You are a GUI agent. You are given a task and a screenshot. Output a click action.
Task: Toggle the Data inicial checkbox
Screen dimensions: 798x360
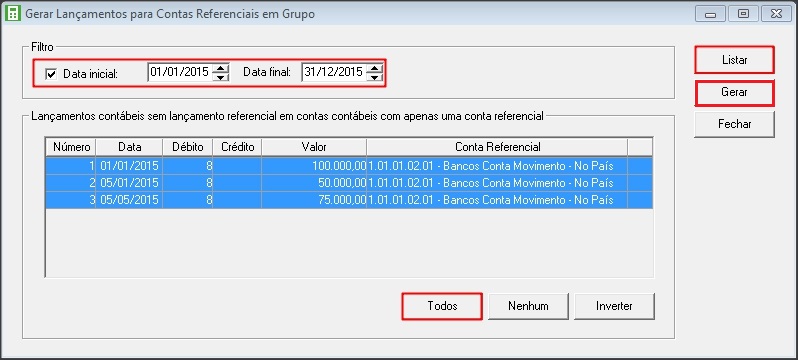[51, 74]
